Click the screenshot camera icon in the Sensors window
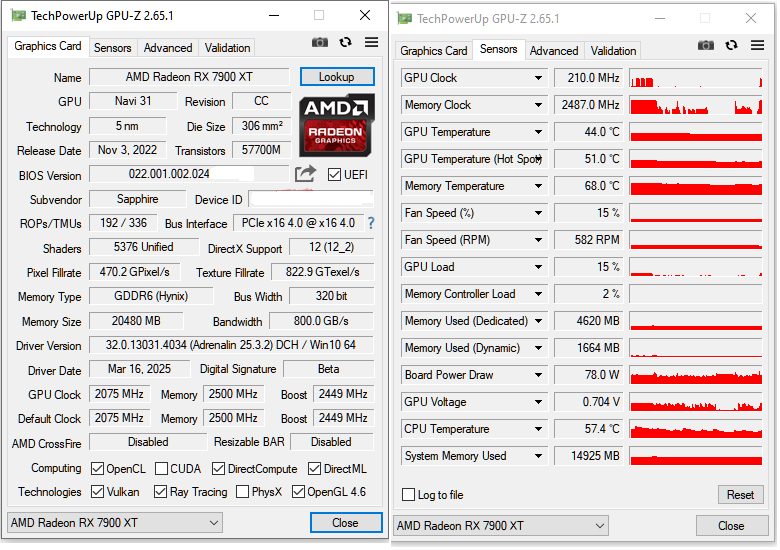 (x=706, y=46)
